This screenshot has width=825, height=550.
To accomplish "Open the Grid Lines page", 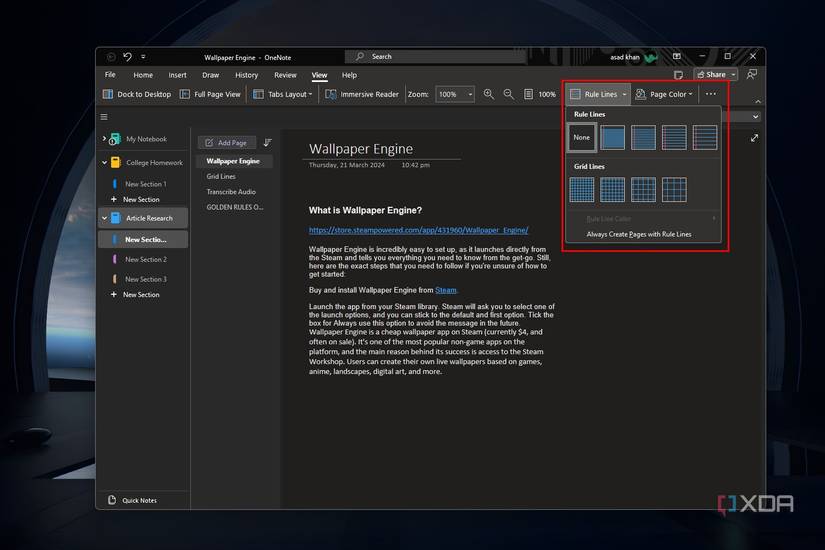I will (x=221, y=176).
